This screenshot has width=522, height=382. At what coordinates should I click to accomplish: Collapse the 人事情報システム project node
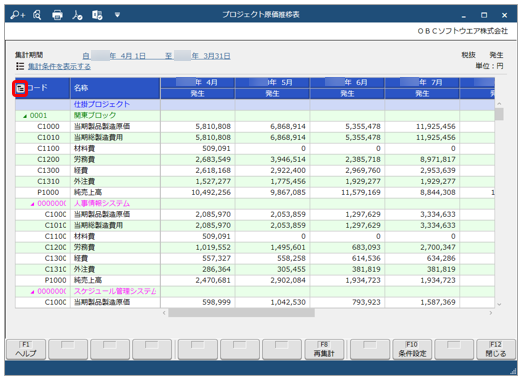pyautogui.click(x=33, y=204)
